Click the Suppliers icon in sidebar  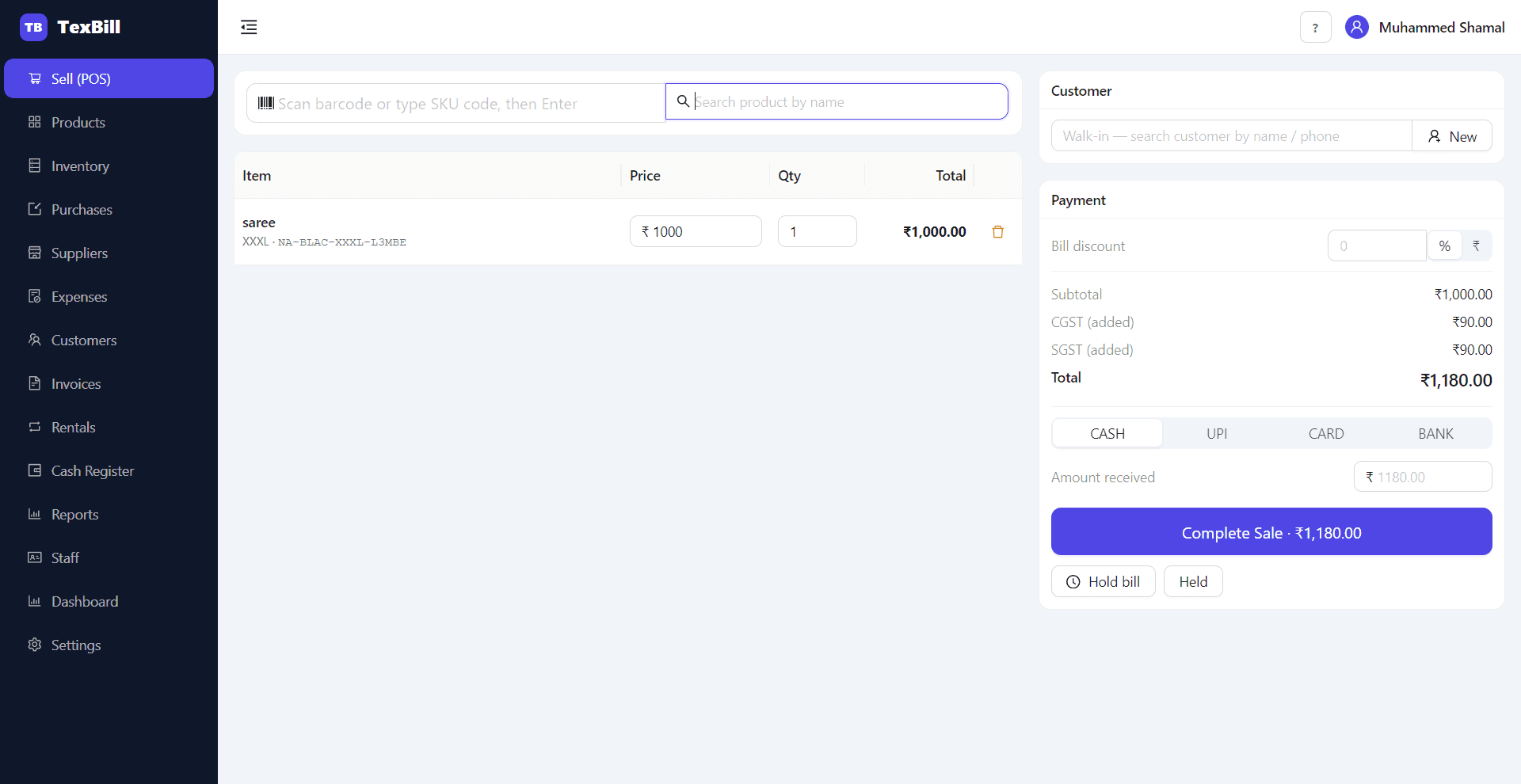[35, 253]
